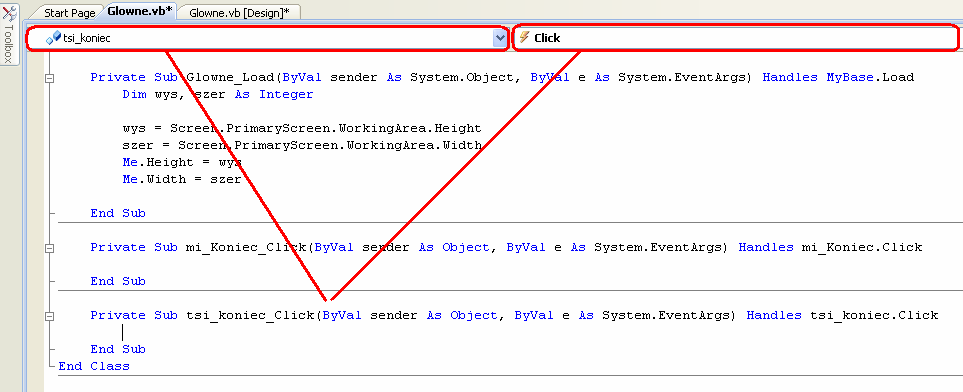
Task: Click 'End Sub' of mi_Koniec_Click
Action: (x=118, y=281)
